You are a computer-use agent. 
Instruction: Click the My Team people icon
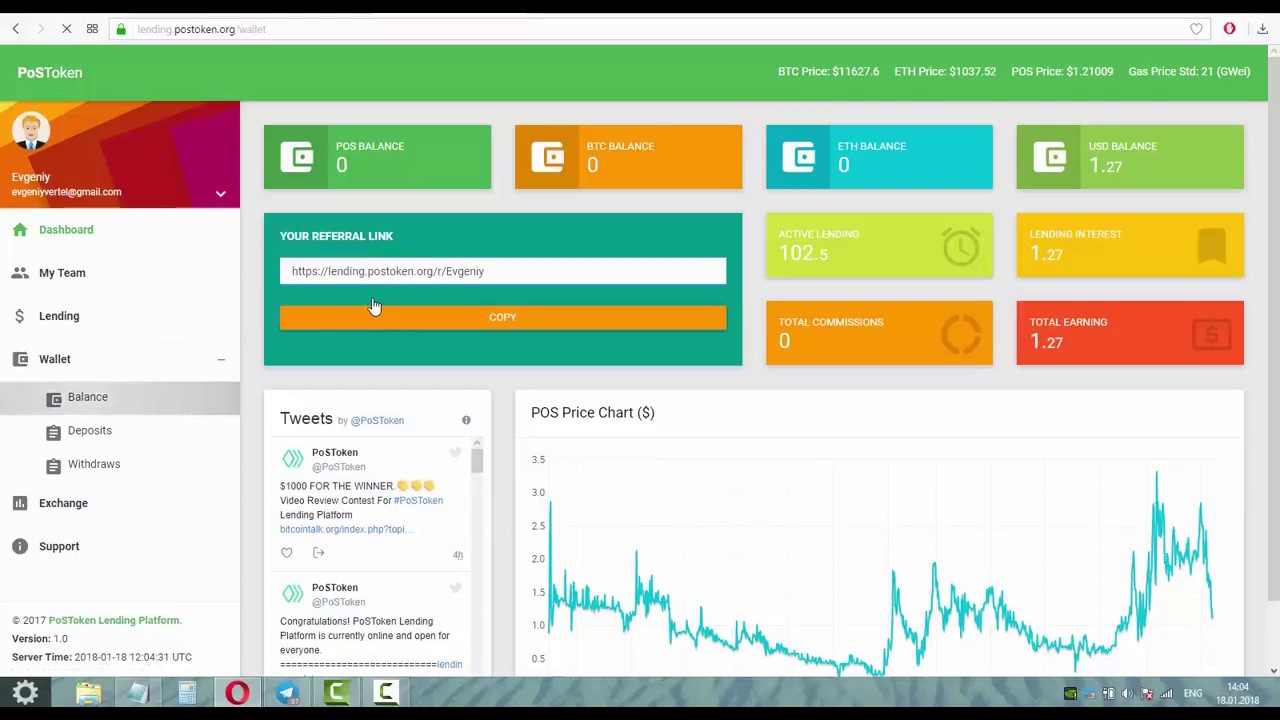tap(20, 273)
